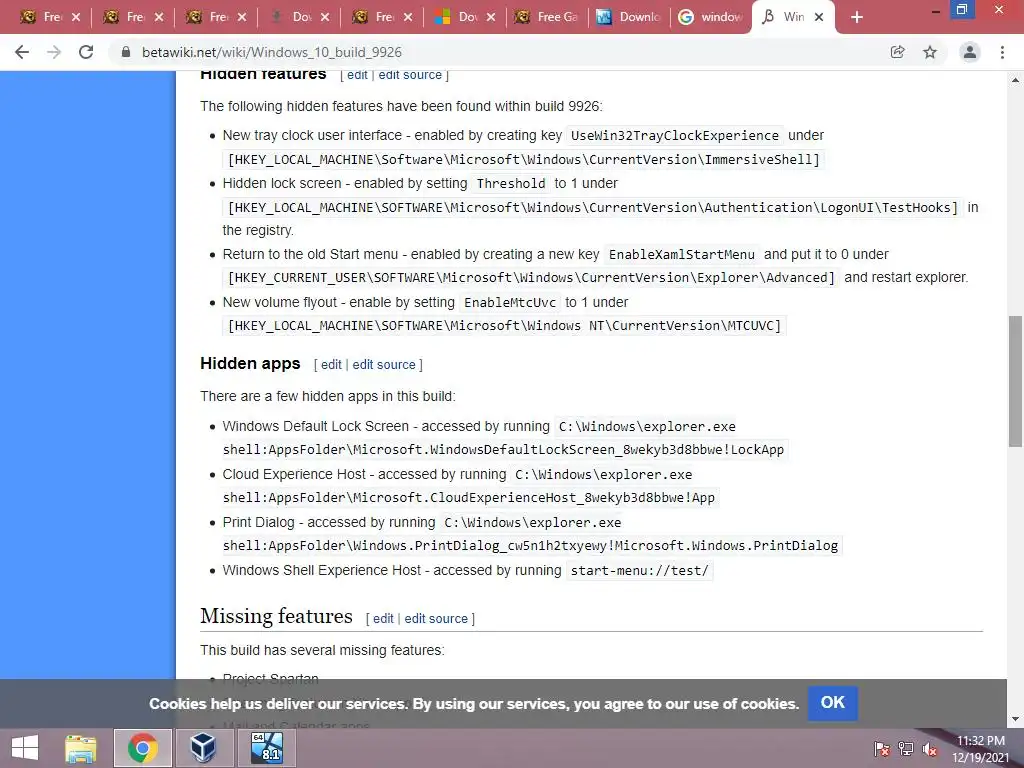Open VirtualBox from the taskbar

point(203,748)
